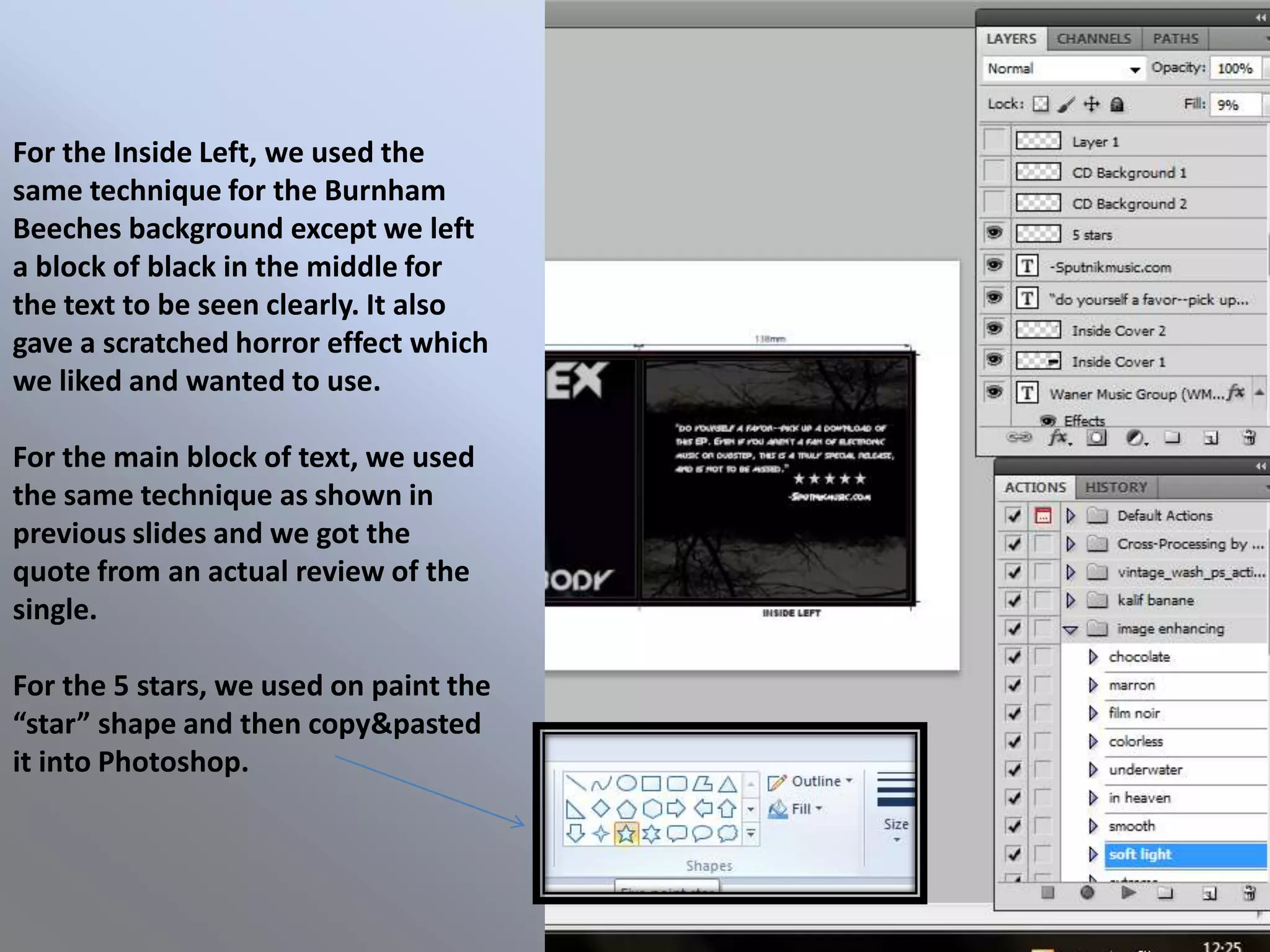The height and width of the screenshot is (952, 1270).
Task: Open the Paint Size button
Action: click(896, 808)
